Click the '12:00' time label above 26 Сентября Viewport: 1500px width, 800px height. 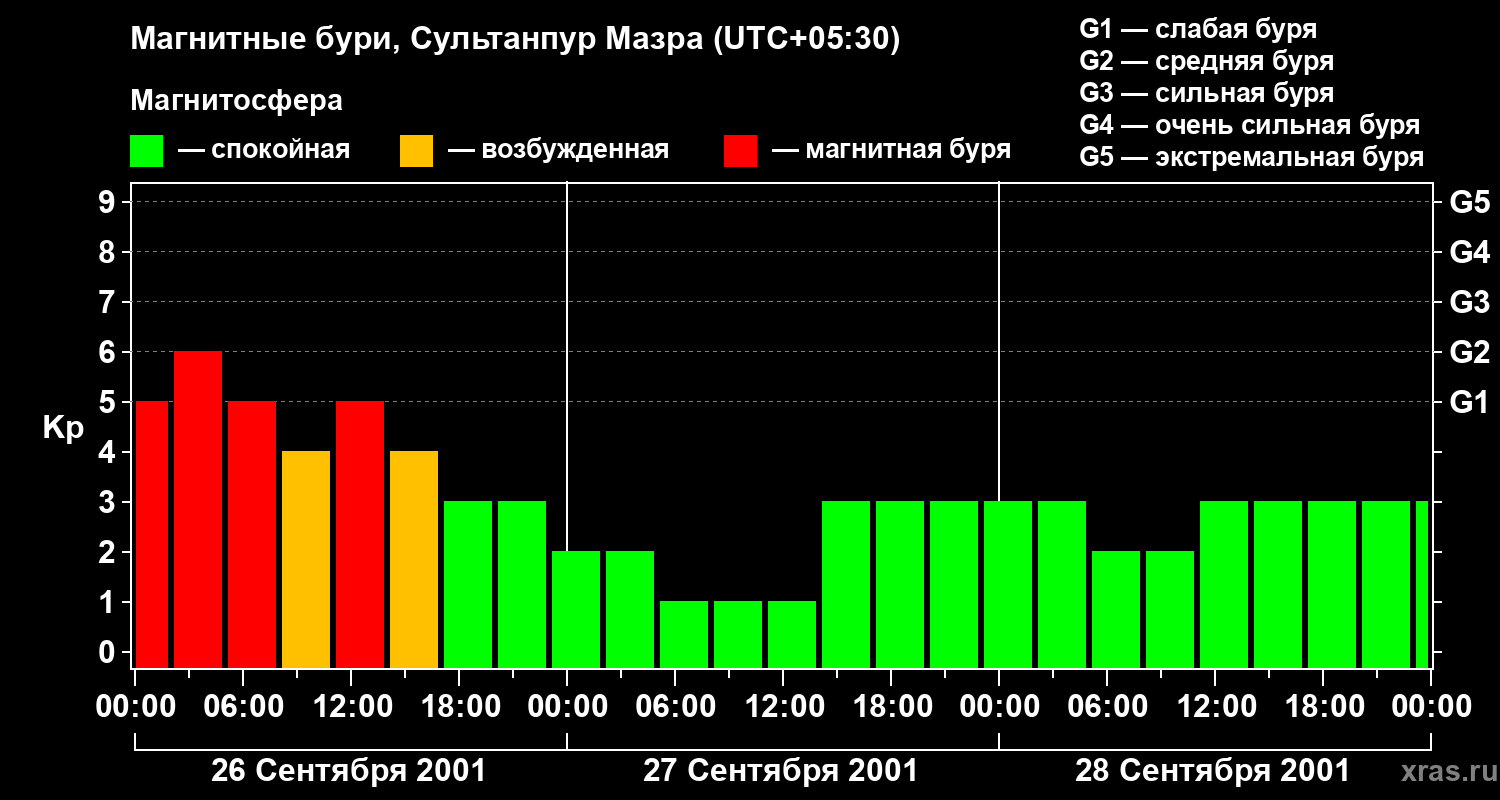(x=351, y=707)
